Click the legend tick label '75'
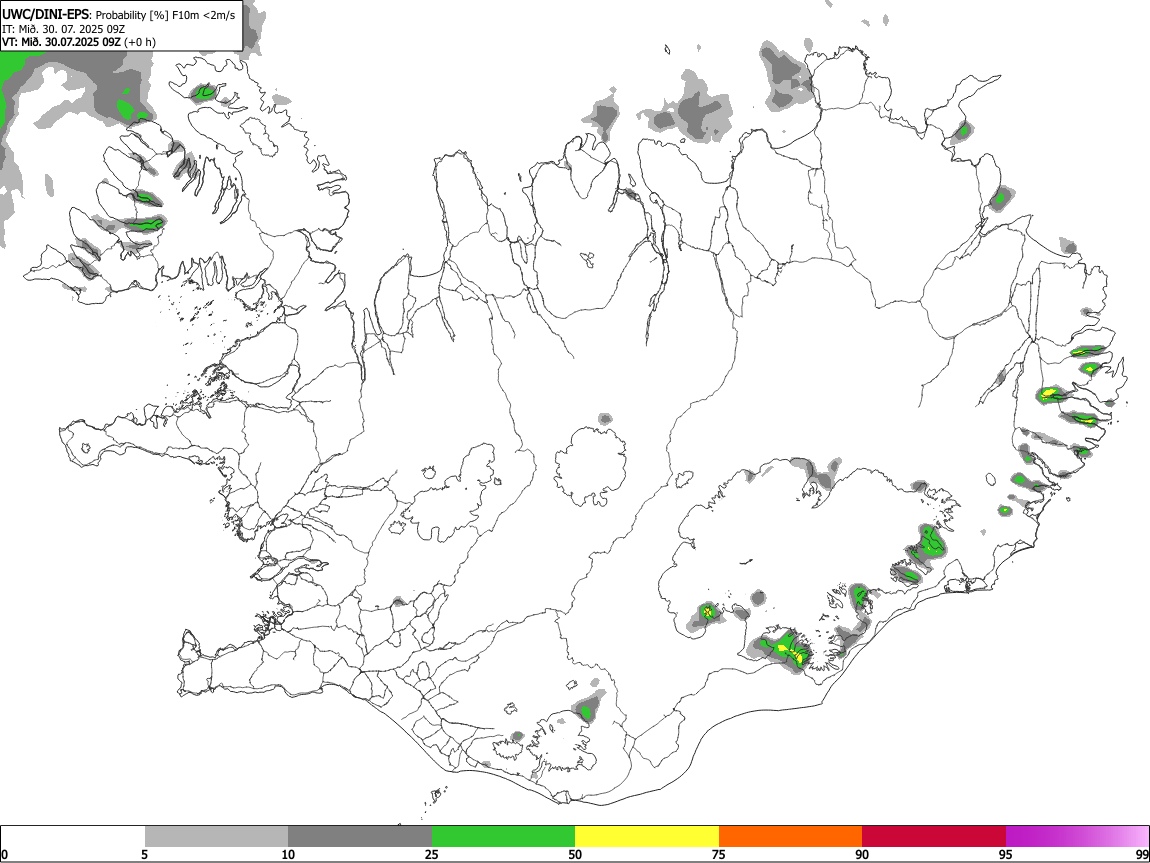 pyautogui.click(x=719, y=854)
